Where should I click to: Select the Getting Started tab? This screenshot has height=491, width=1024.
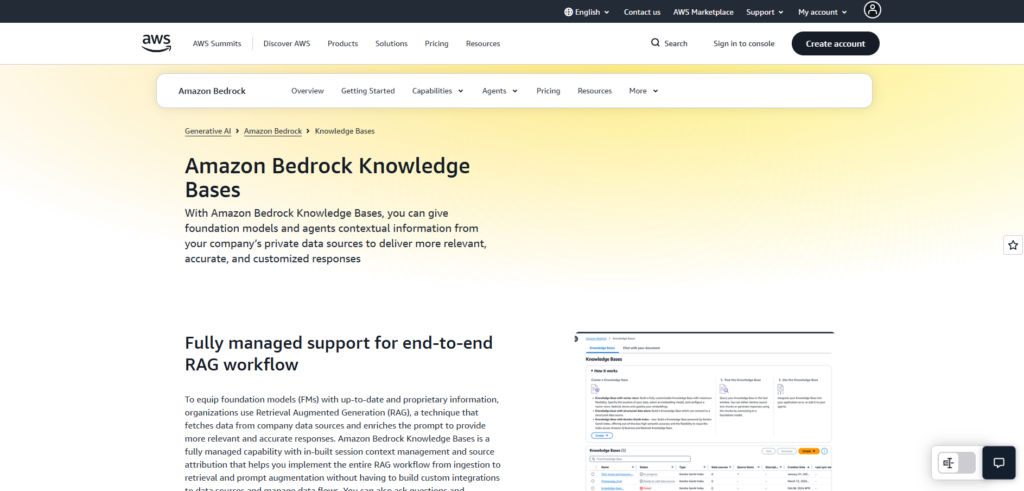point(368,91)
